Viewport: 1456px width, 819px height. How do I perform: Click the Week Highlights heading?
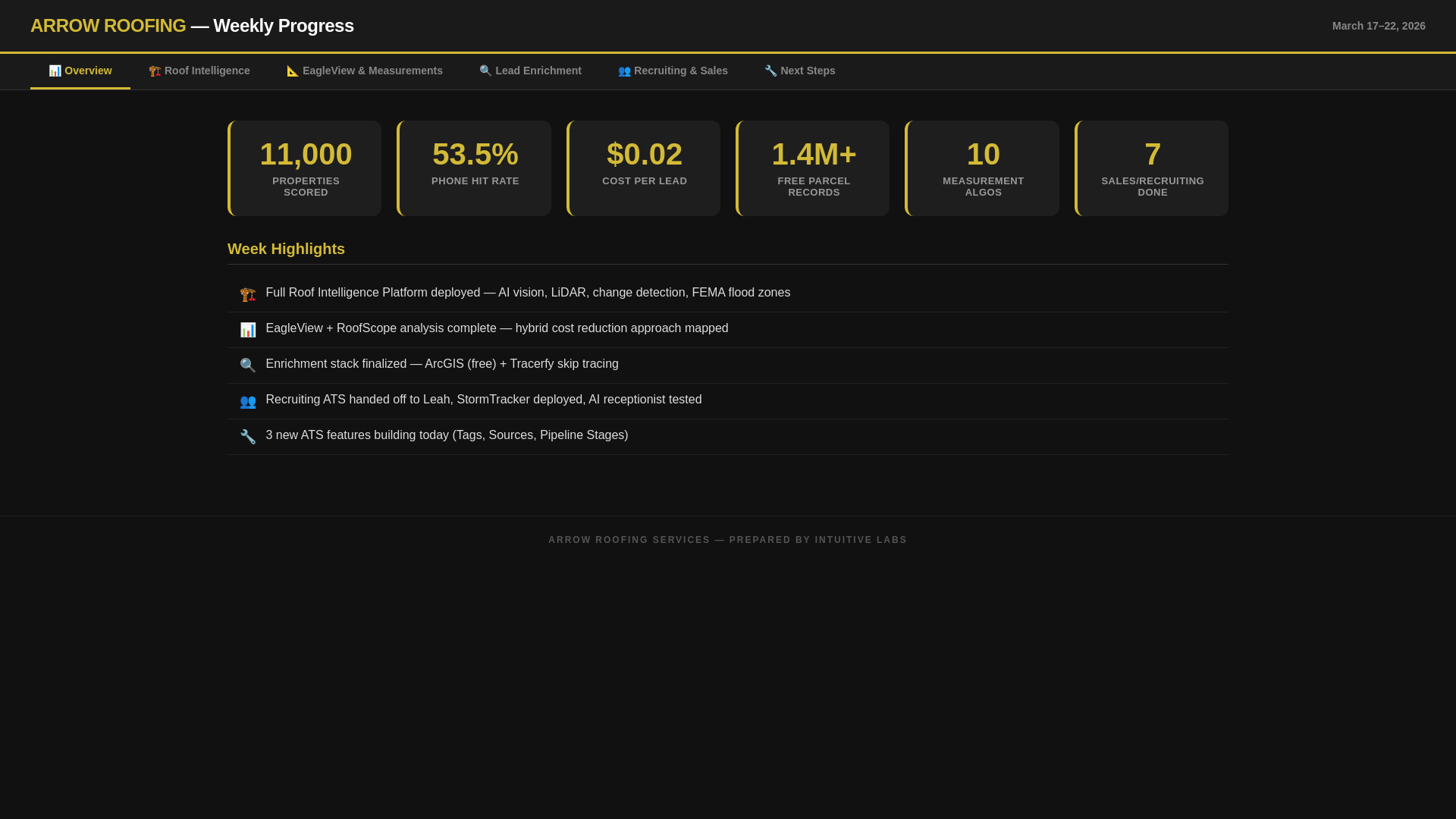287,249
